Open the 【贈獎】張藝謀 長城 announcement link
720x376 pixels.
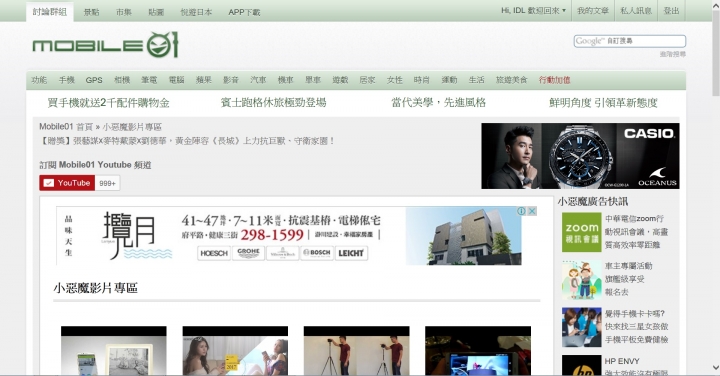coord(187,141)
